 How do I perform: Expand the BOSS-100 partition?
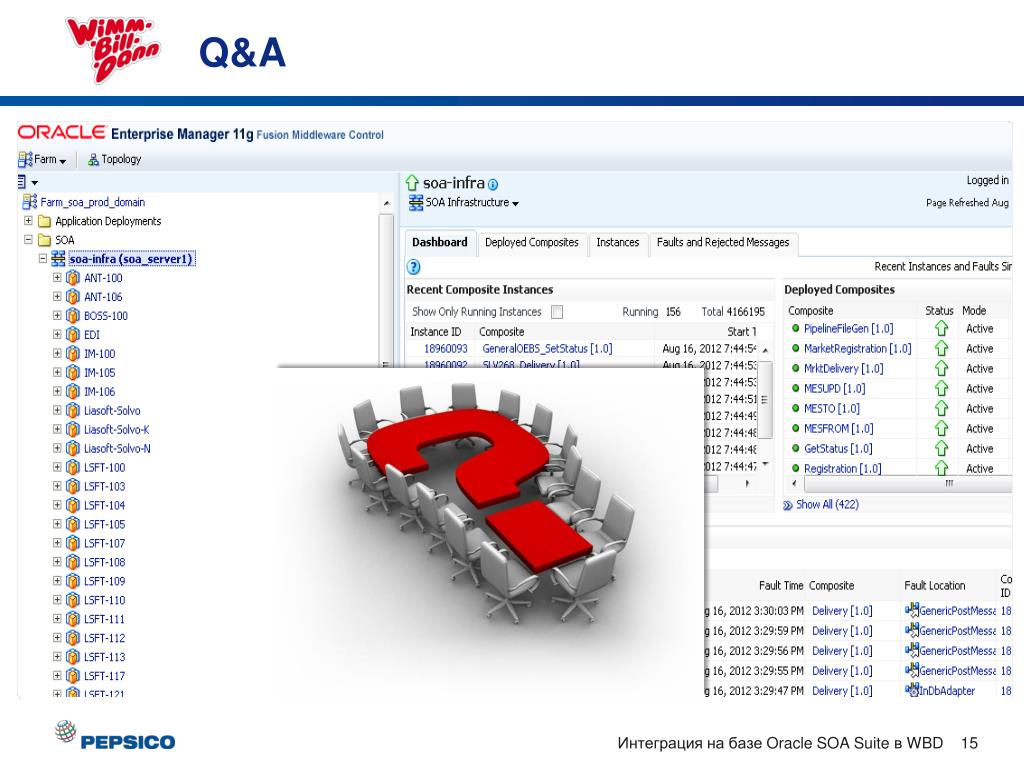tap(57, 315)
